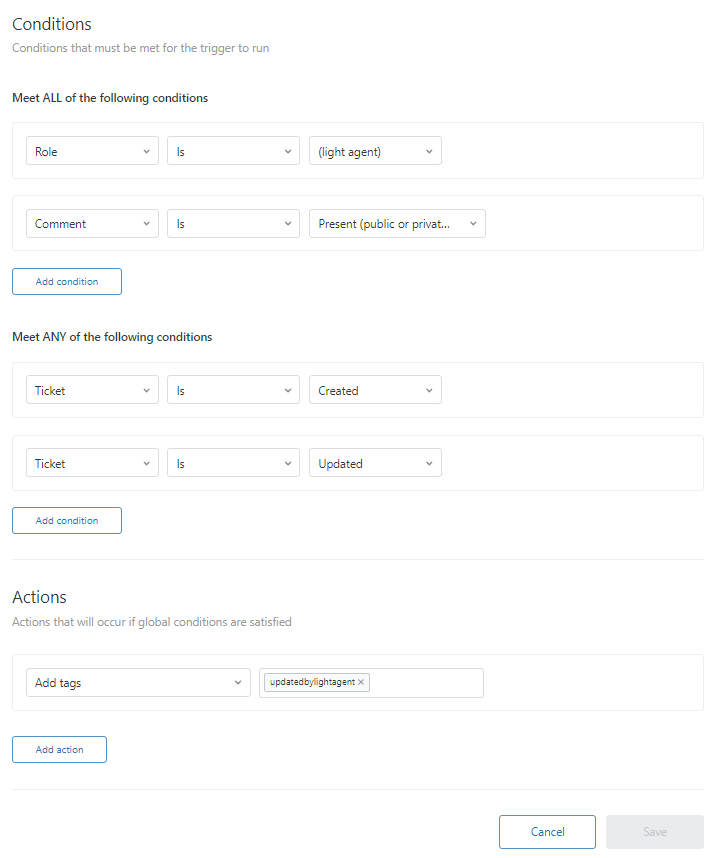Remove the updatedbylightagent tag
This screenshot has height=858, width=724.
(361, 682)
